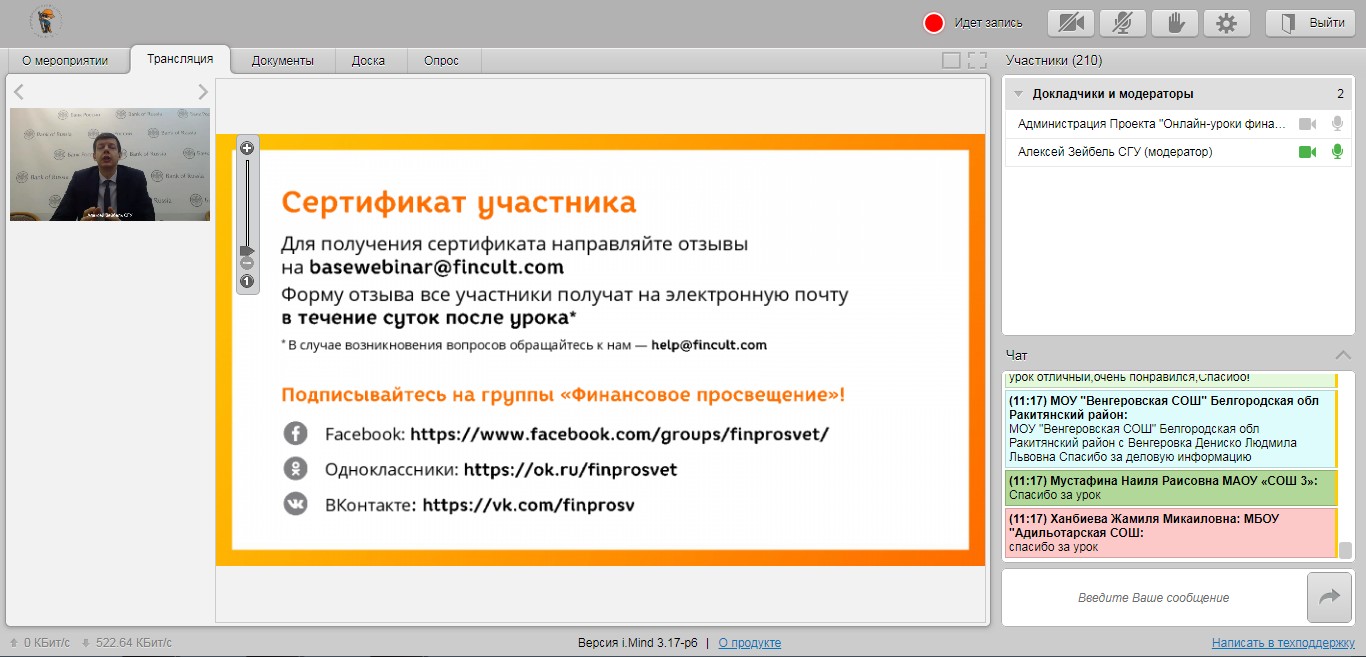
Task: Reset slide zoom with the 1 icon
Action: click(x=247, y=281)
